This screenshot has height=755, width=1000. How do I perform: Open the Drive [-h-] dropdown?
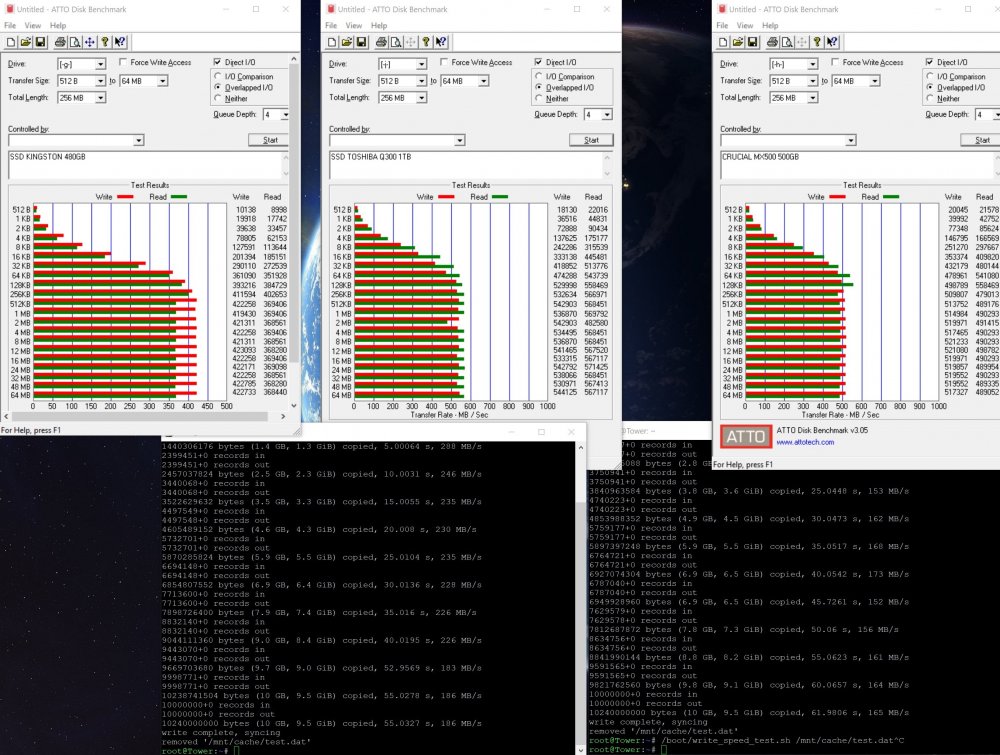(812, 64)
